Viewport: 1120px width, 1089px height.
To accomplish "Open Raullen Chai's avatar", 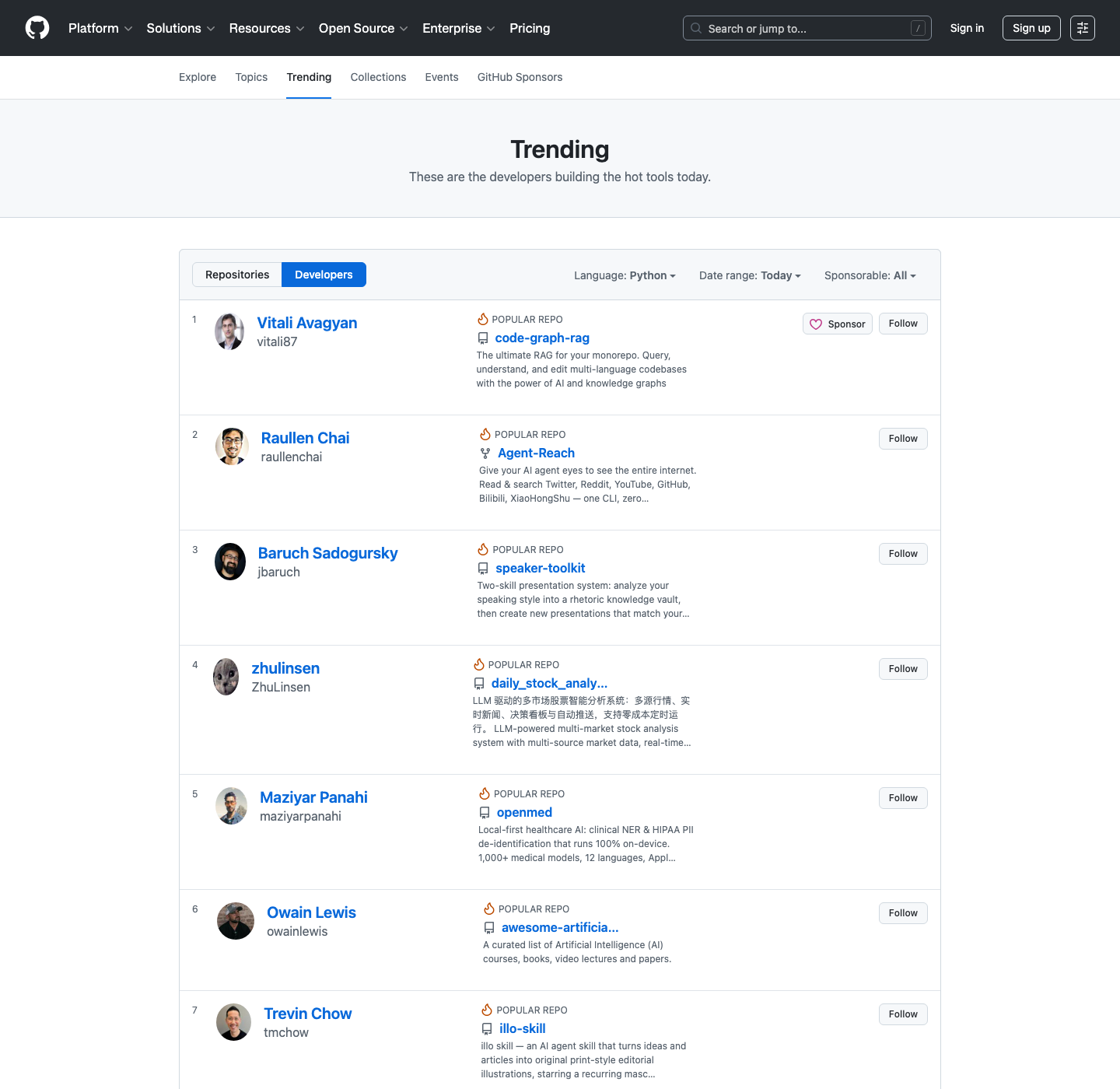I will 232,446.
